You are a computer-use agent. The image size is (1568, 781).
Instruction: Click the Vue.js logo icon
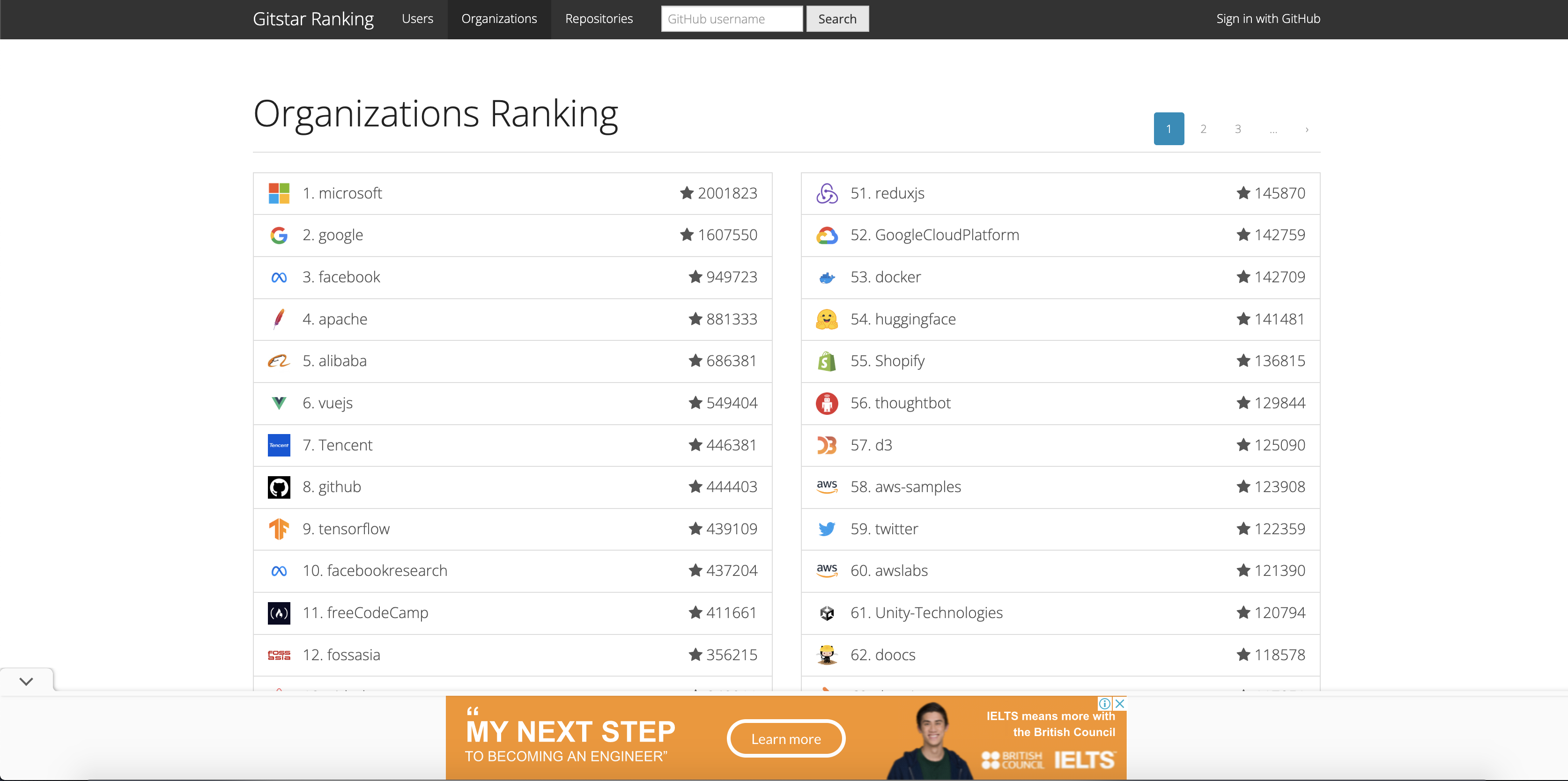pyautogui.click(x=279, y=403)
